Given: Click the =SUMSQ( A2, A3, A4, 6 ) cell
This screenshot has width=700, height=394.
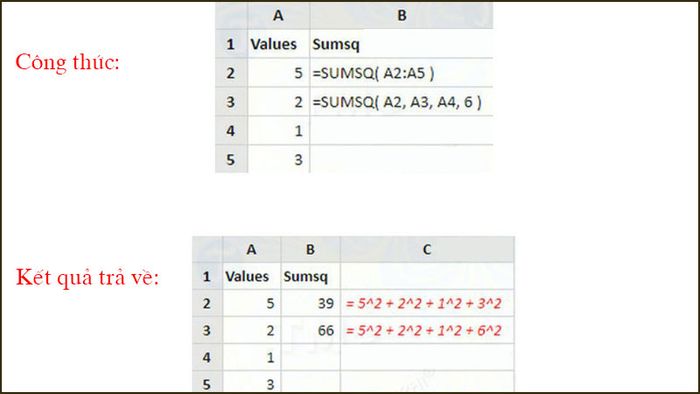Looking at the screenshot, I should point(401,102).
